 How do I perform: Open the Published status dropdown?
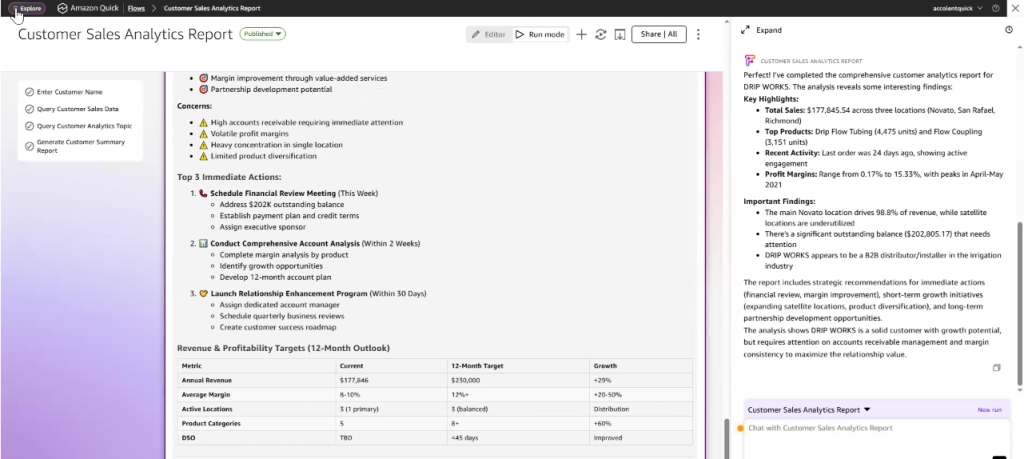coord(263,34)
